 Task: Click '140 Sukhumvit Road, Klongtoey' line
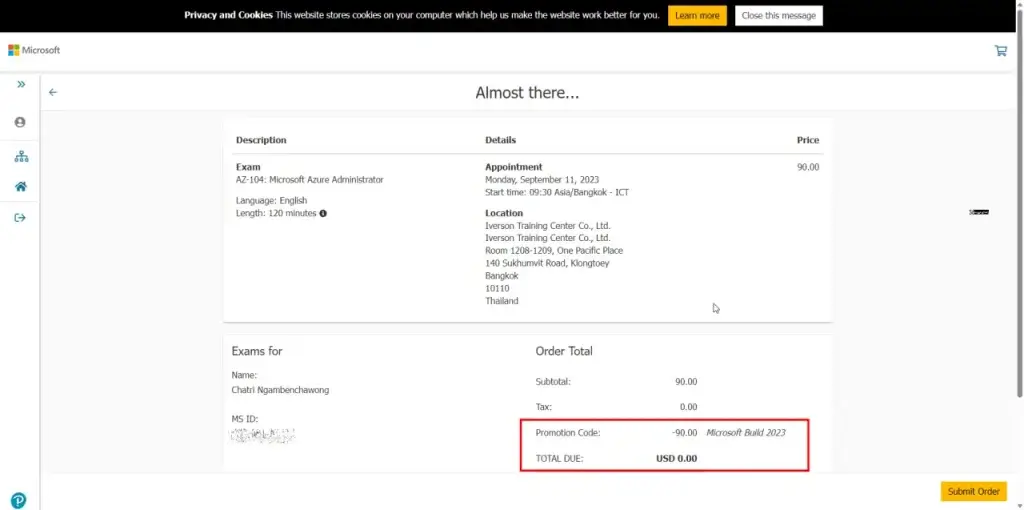click(547, 263)
